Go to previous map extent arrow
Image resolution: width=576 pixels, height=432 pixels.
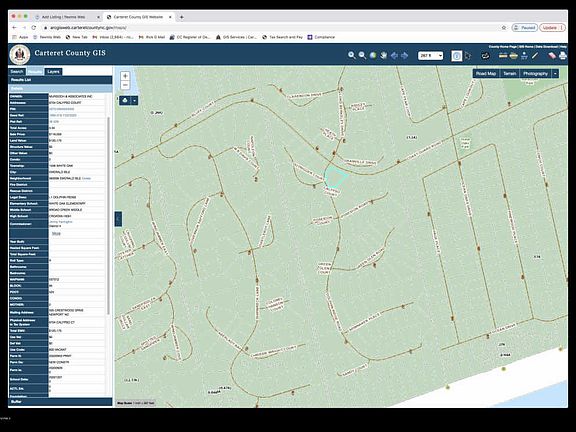point(394,55)
